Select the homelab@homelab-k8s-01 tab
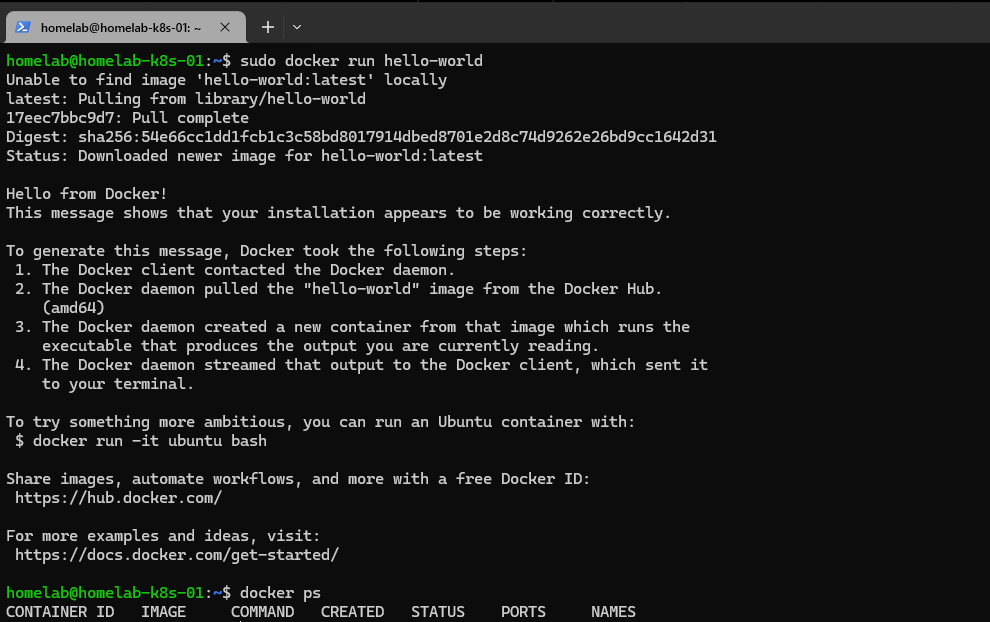 click(x=126, y=27)
